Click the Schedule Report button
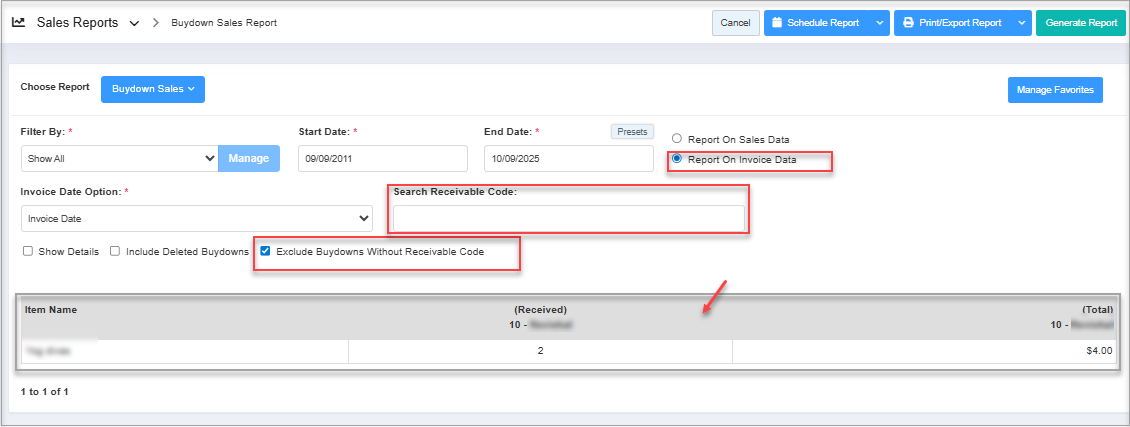The height and width of the screenshot is (427, 1130). pyautogui.click(x=817, y=23)
